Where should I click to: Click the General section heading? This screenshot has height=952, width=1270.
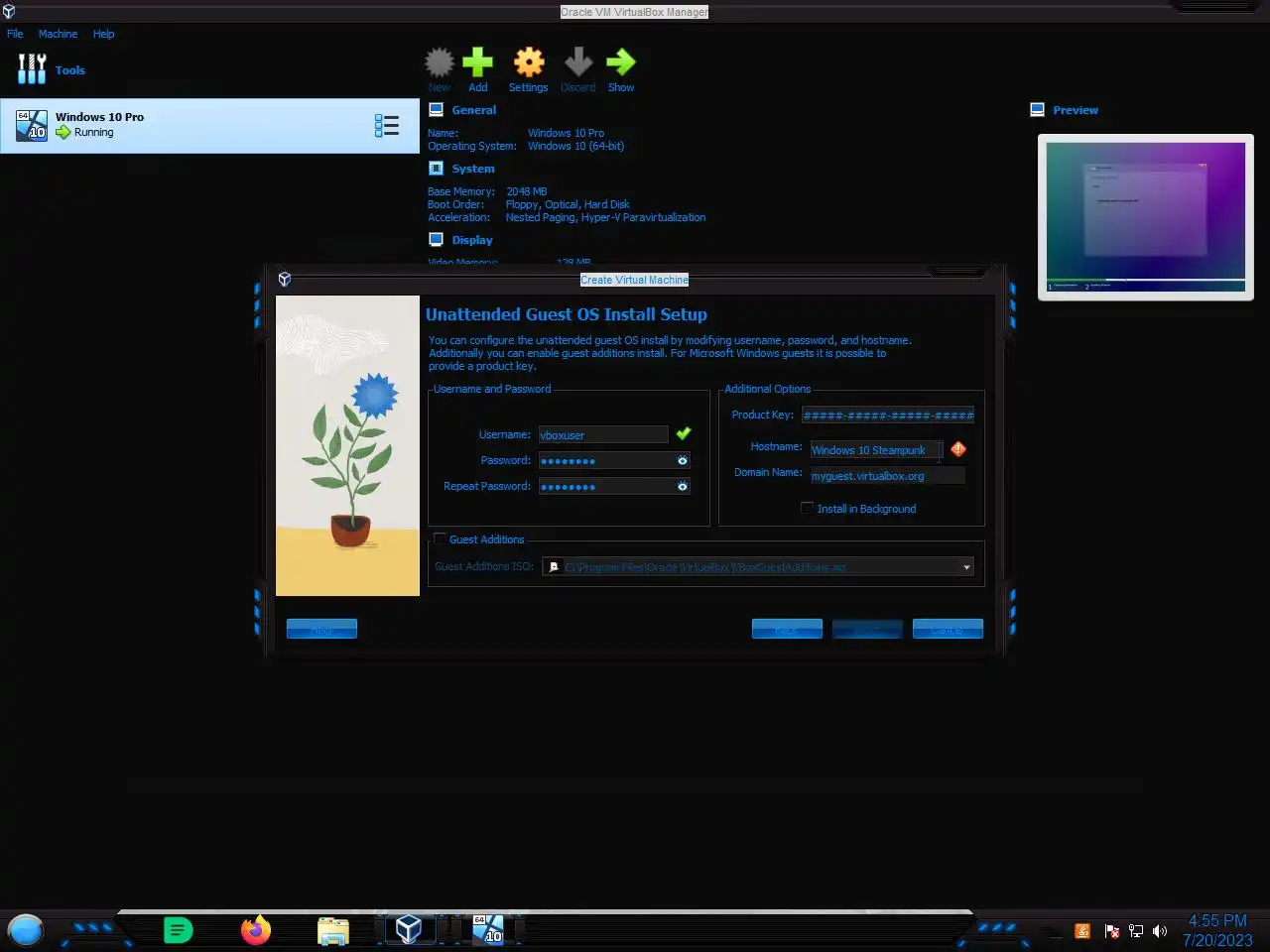coord(474,110)
